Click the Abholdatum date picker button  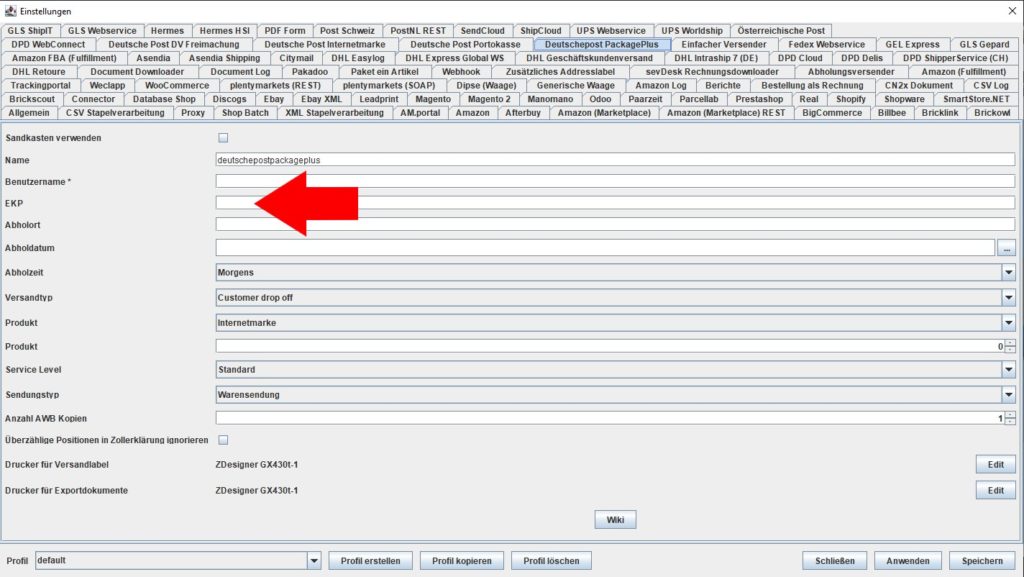[x=1006, y=248]
